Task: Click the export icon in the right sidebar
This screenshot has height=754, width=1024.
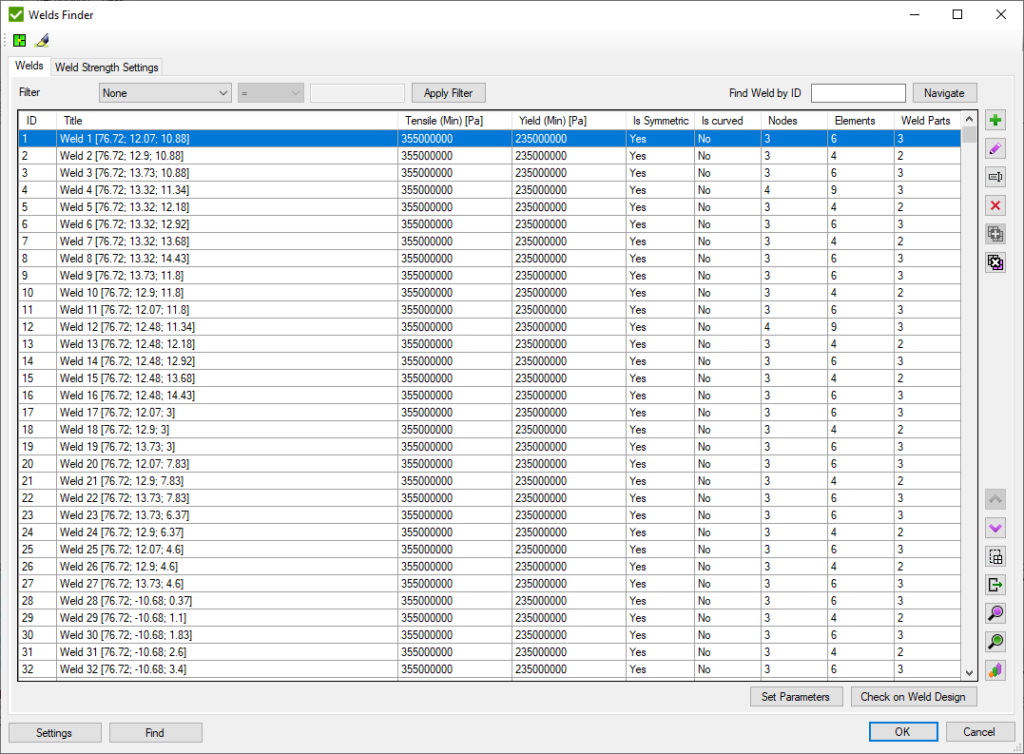Action: point(995,584)
